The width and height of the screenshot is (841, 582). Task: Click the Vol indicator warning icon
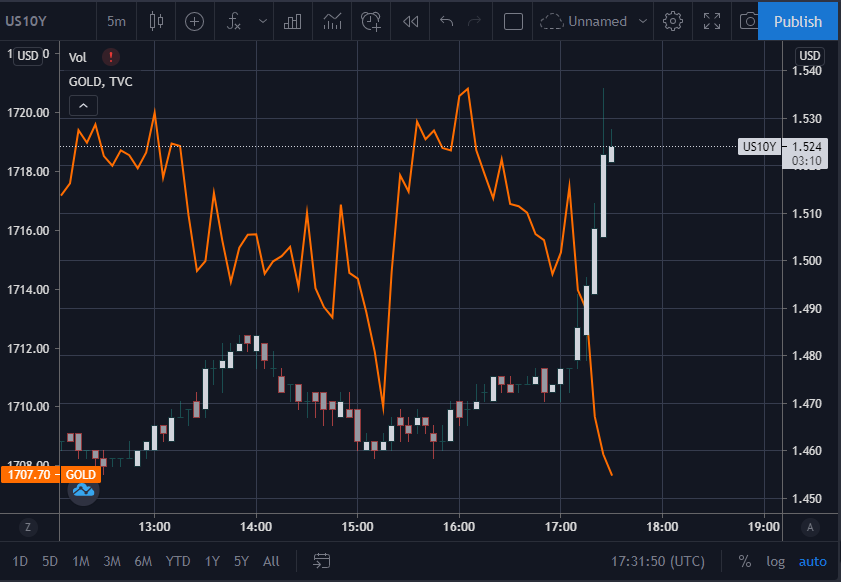click(111, 57)
